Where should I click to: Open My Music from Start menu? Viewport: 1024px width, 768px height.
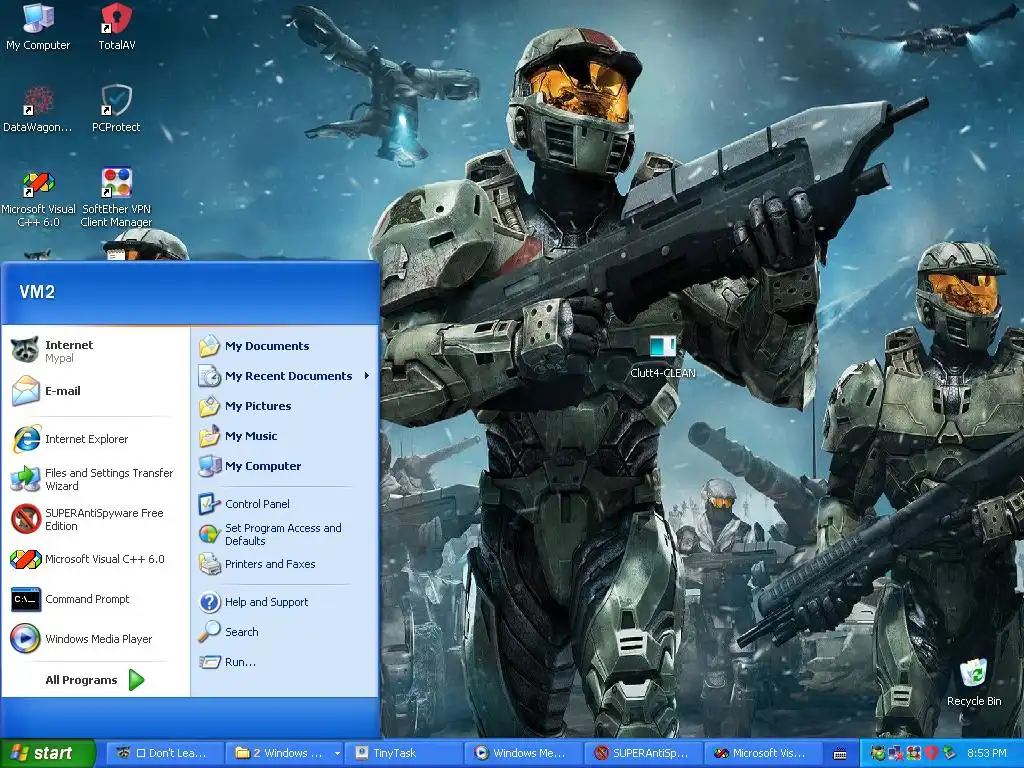pos(285,436)
